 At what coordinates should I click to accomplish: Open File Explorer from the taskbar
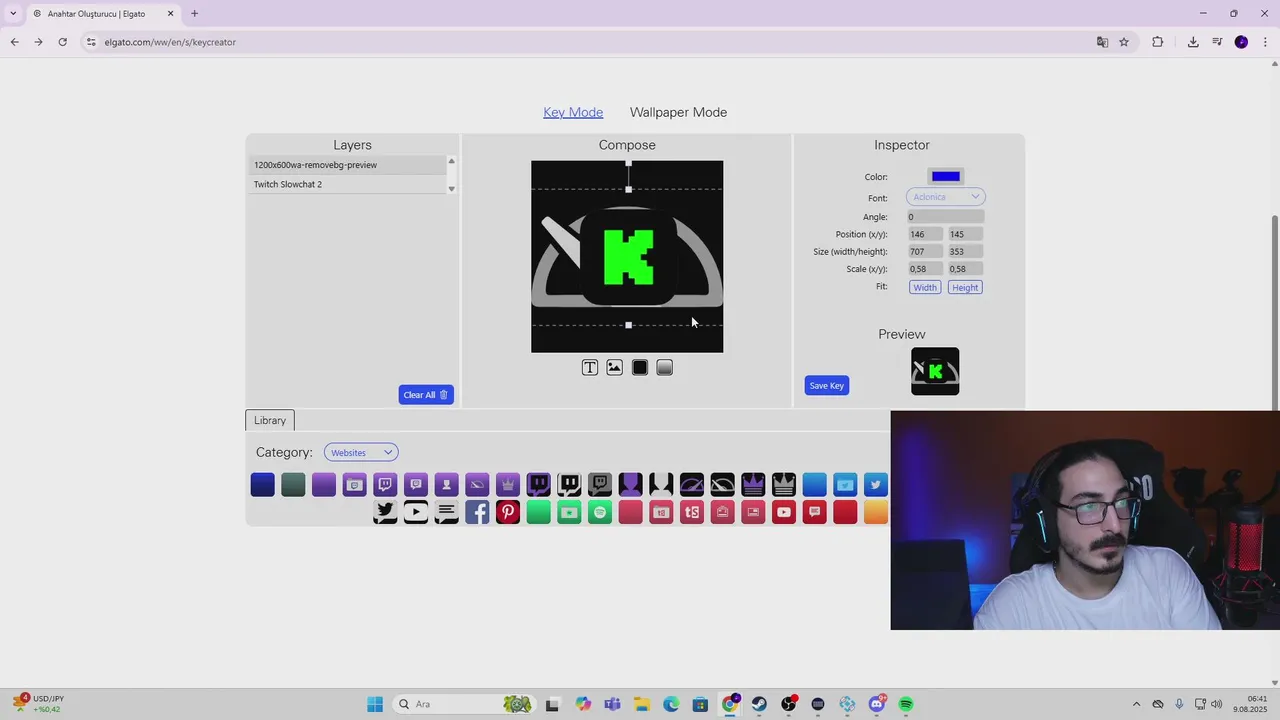pyautogui.click(x=641, y=704)
